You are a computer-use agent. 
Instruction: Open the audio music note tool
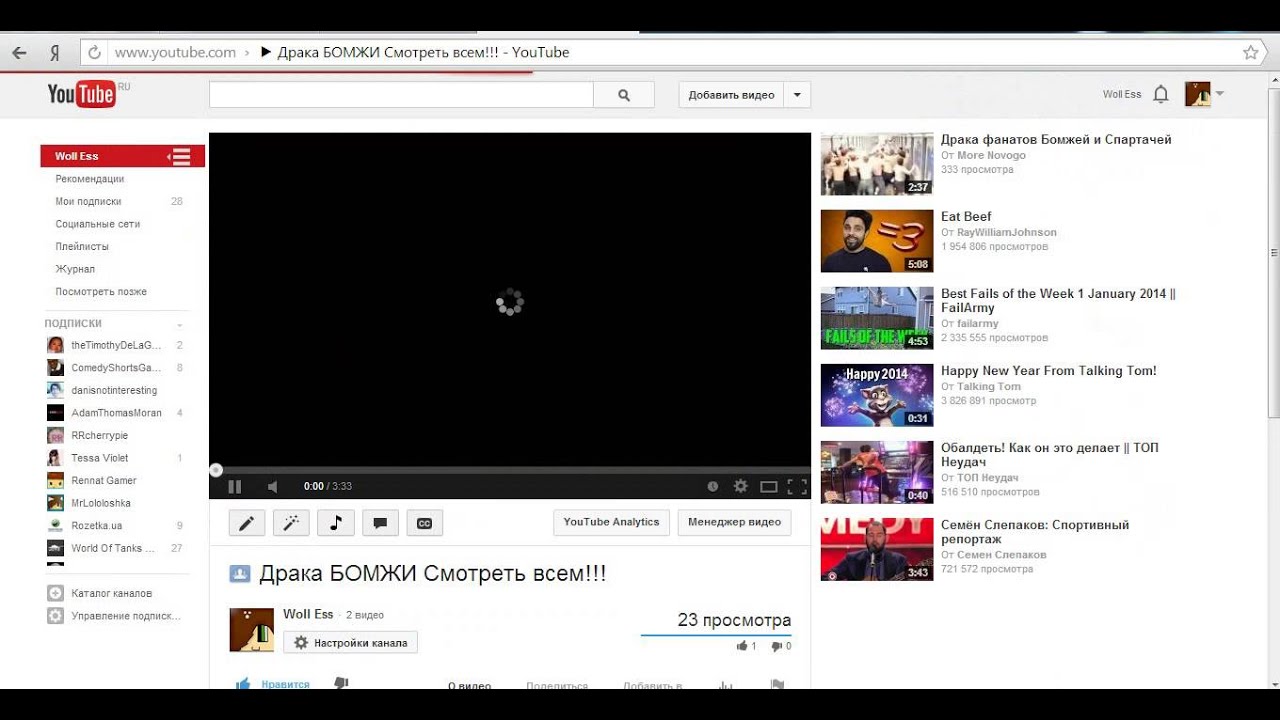coord(336,523)
